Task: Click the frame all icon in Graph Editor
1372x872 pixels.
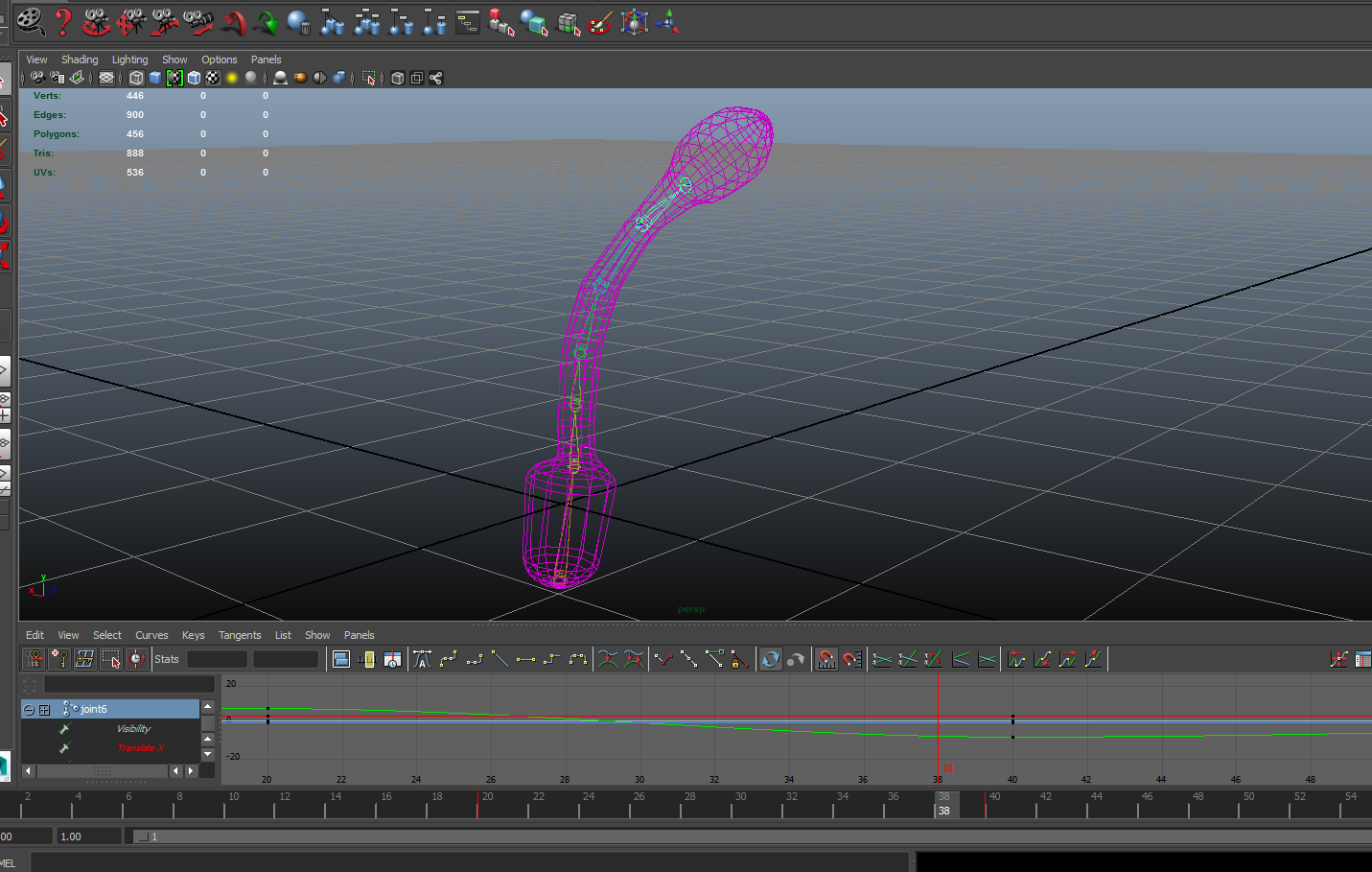Action: click(x=340, y=659)
